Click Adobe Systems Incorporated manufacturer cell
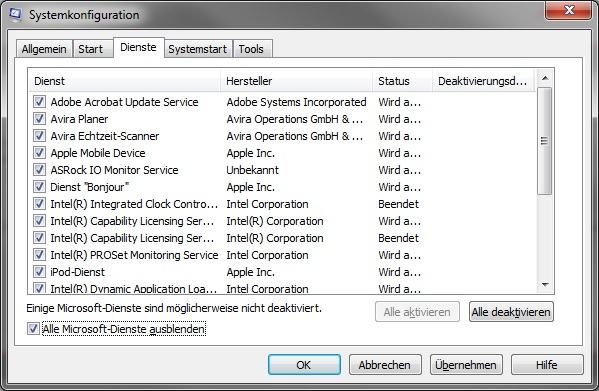The width and height of the screenshot is (599, 391). click(296, 102)
